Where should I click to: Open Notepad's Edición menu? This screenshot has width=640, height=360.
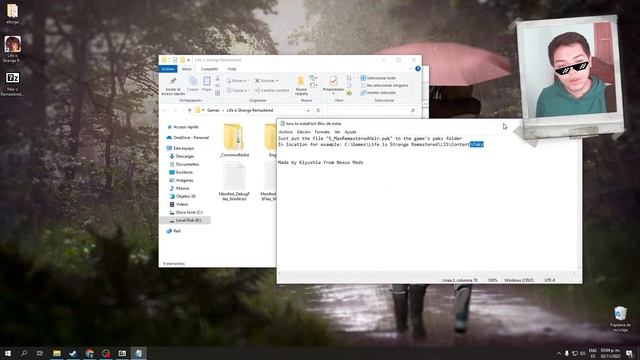(304, 132)
